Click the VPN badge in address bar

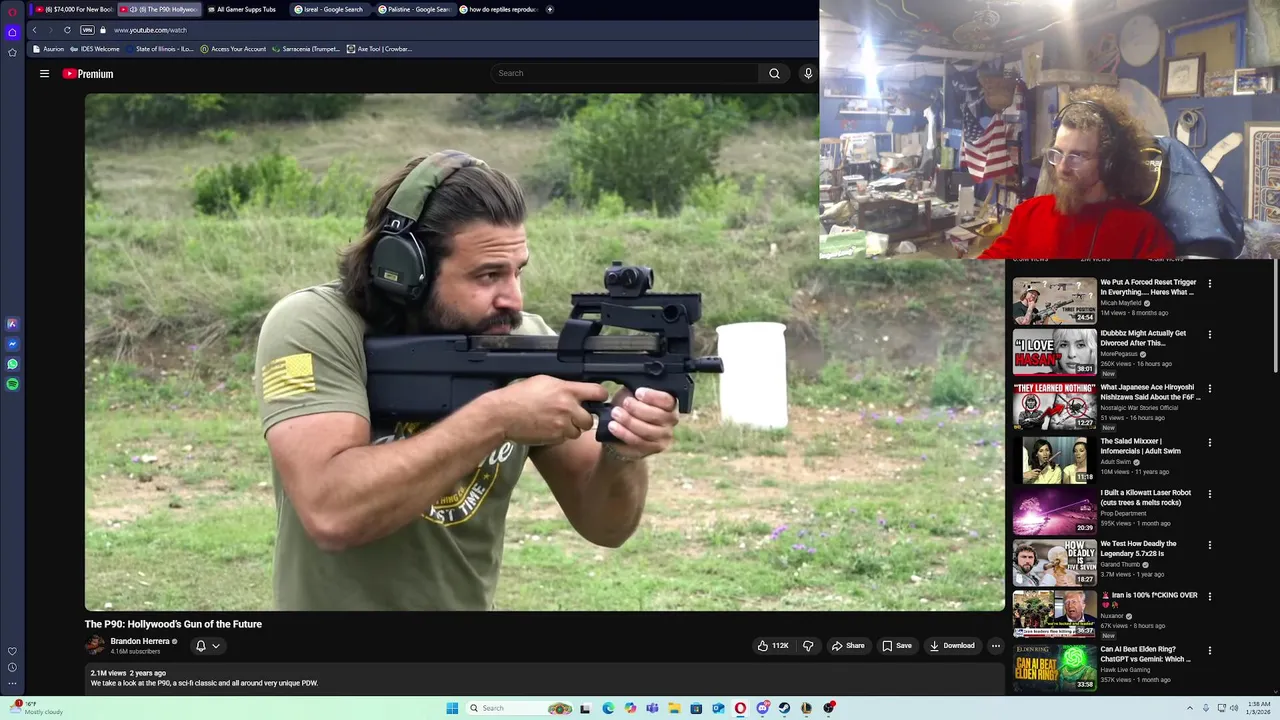coord(87,30)
